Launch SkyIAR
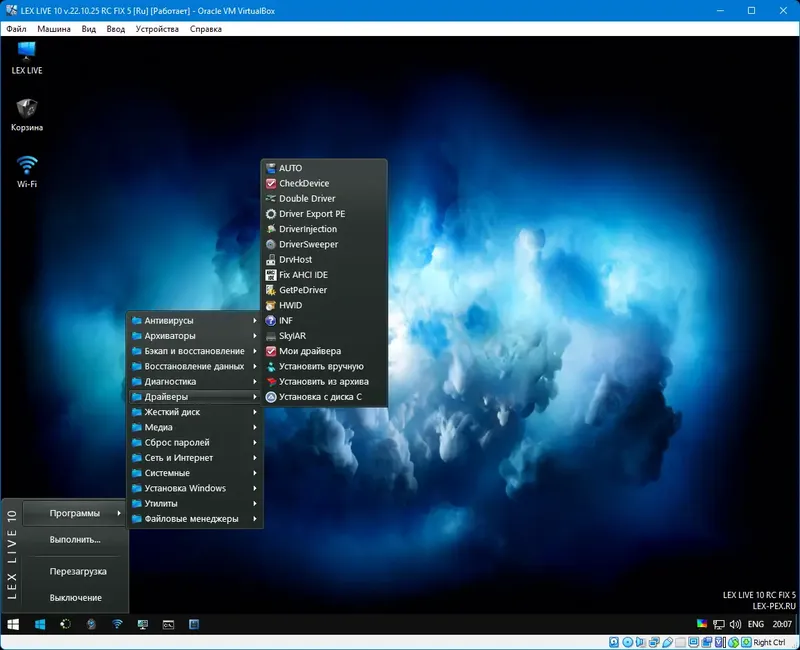 324,336
